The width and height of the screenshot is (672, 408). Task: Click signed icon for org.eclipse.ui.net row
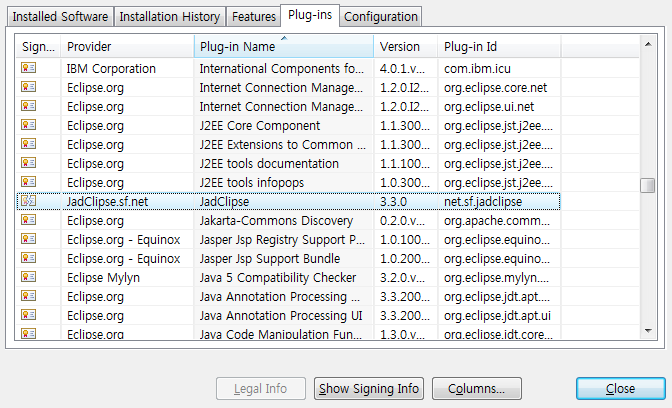[x=28, y=106]
